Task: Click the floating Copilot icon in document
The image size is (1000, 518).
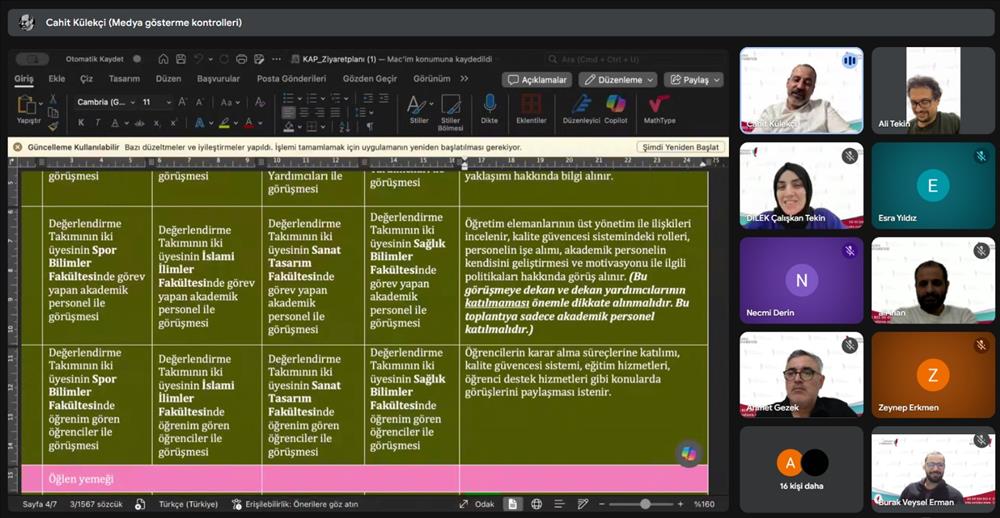Action: coord(688,453)
